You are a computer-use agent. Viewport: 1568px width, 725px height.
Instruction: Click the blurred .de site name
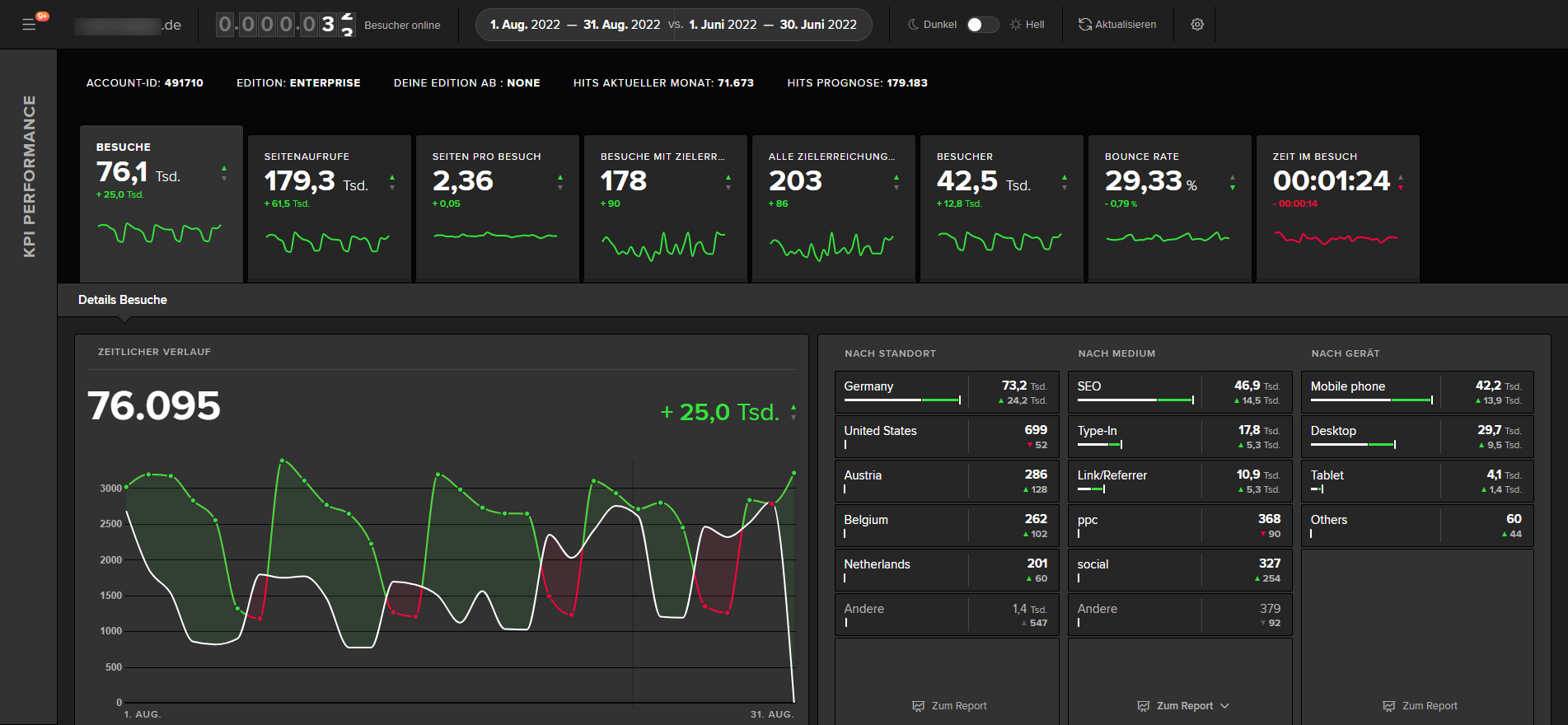pyautogui.click(x=128, y=25)
